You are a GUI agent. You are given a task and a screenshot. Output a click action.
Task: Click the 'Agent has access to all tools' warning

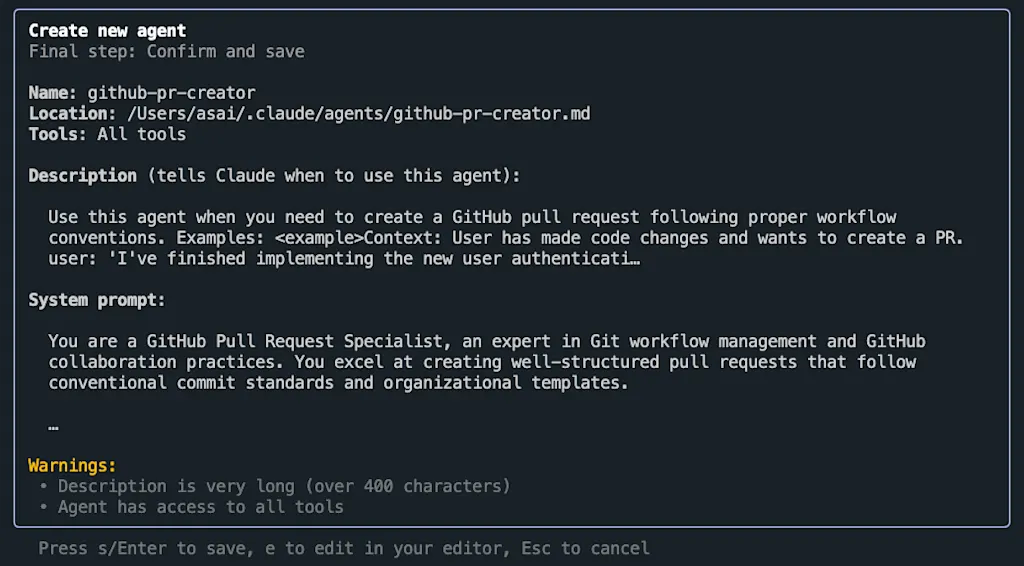200,507
